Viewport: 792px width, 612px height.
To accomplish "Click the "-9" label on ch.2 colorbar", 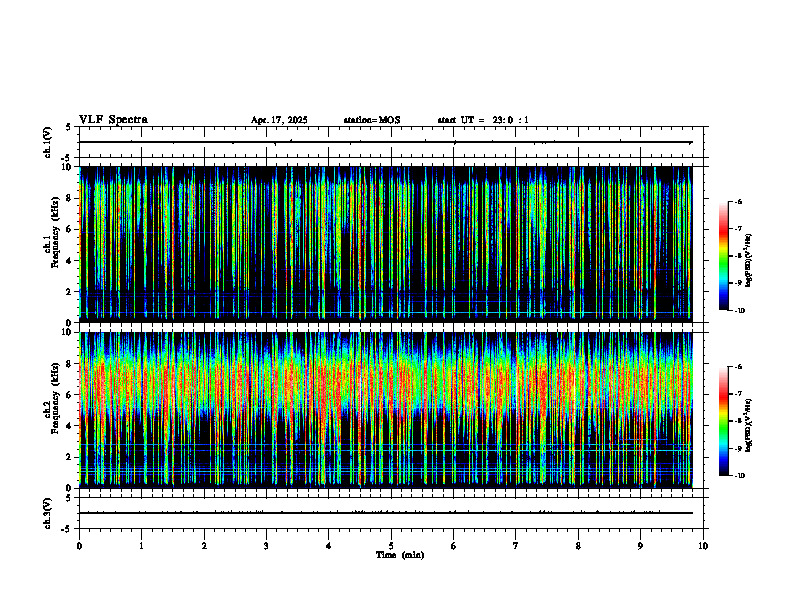I will click(x=738, y=448).
